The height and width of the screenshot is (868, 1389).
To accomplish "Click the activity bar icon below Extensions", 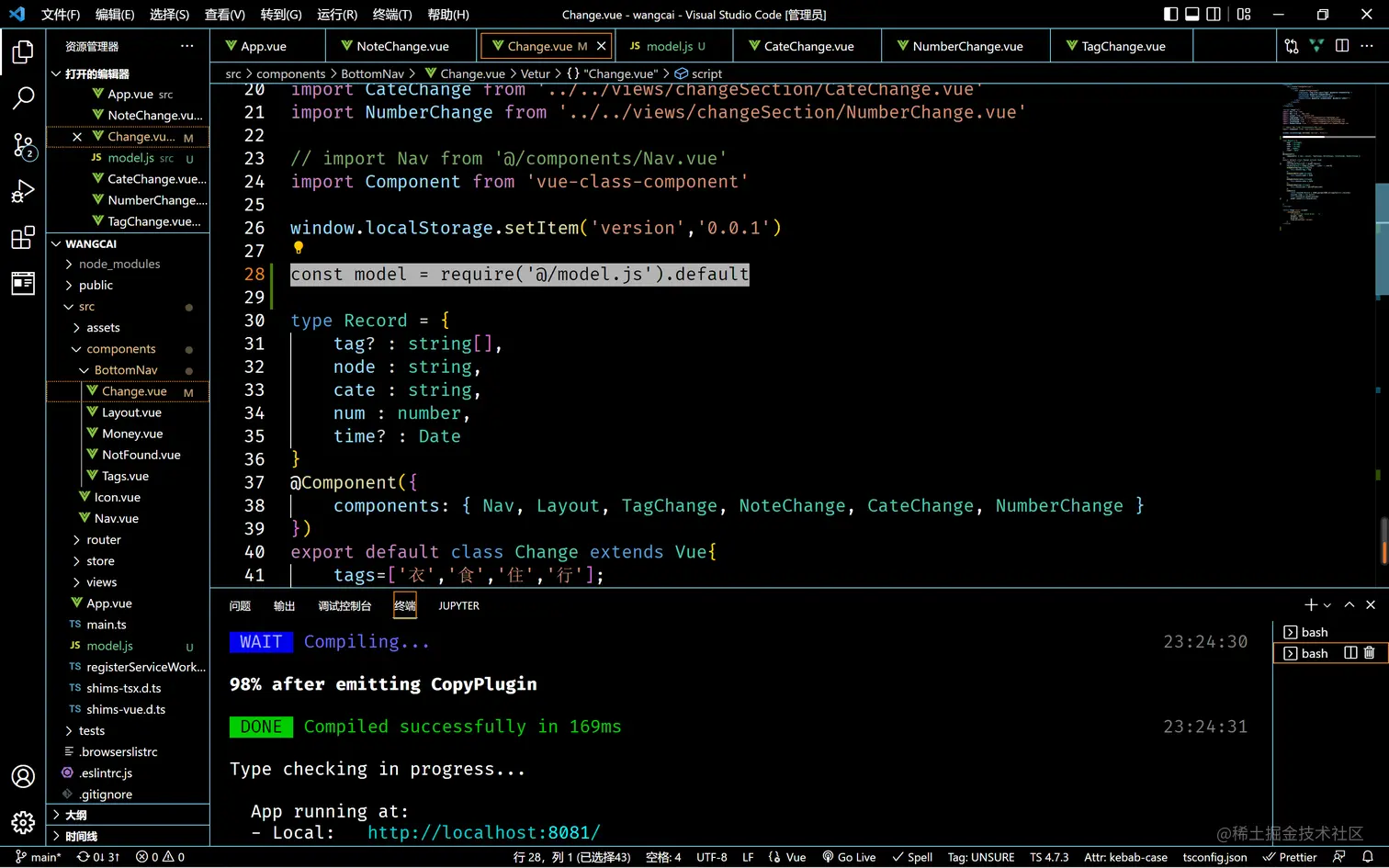I will tap(23, 284).
